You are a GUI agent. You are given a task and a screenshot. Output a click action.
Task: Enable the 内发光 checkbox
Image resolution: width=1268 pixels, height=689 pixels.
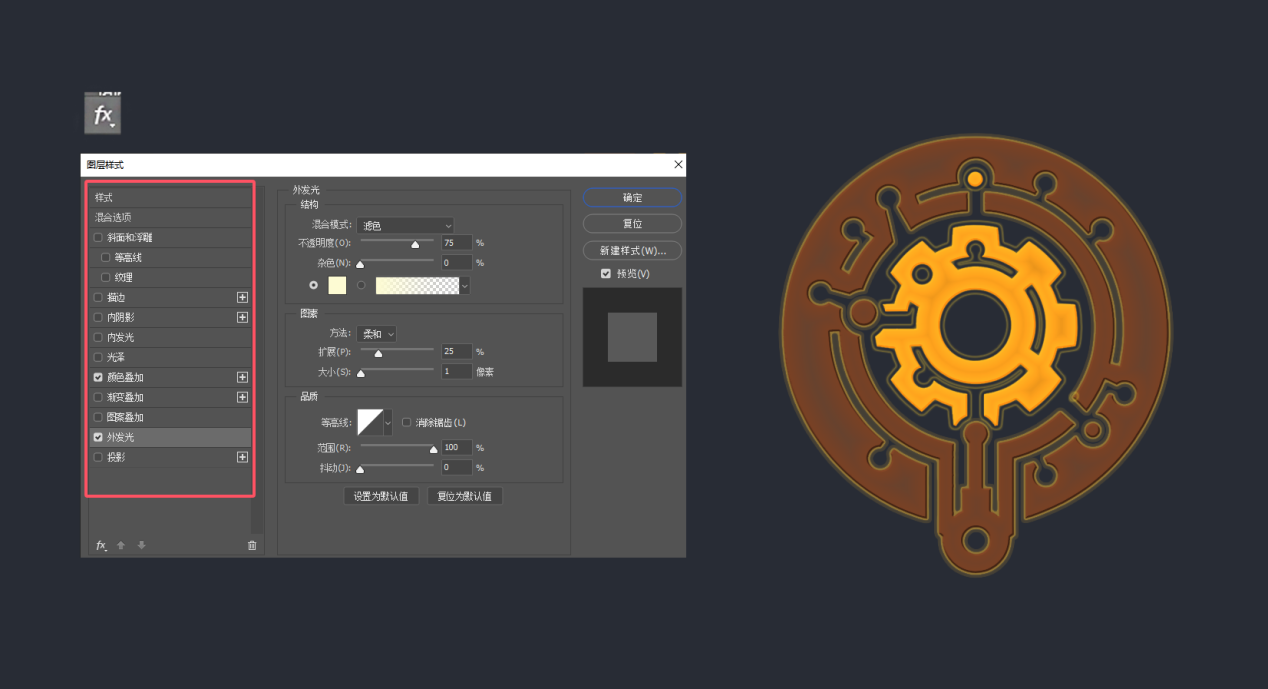coord(98,337)
